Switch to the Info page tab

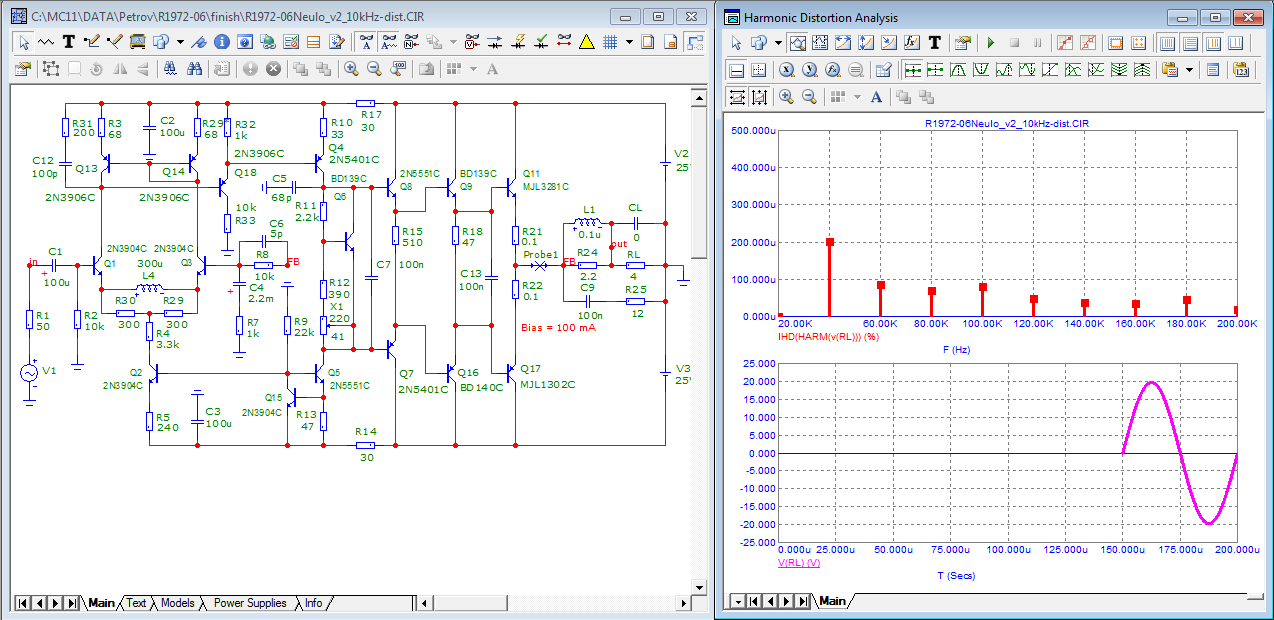click(313, 603)
